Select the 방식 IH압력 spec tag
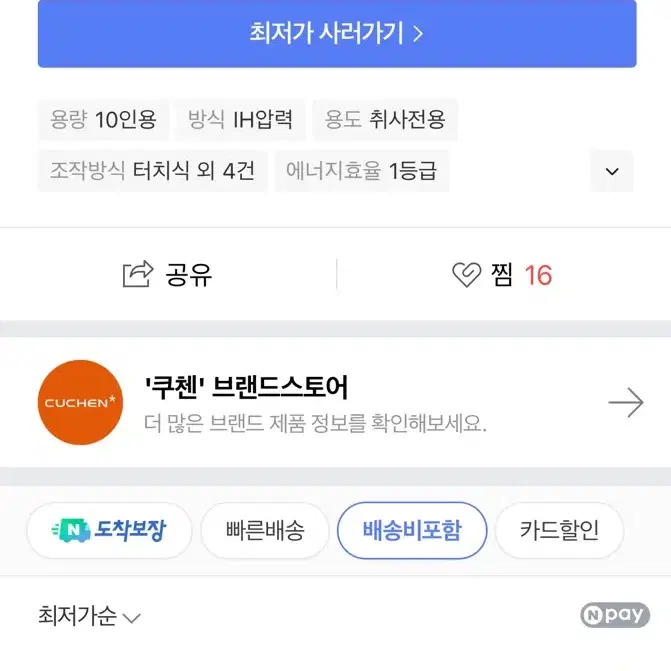This screenshot has height=671, width=671. tap(240, 119)
